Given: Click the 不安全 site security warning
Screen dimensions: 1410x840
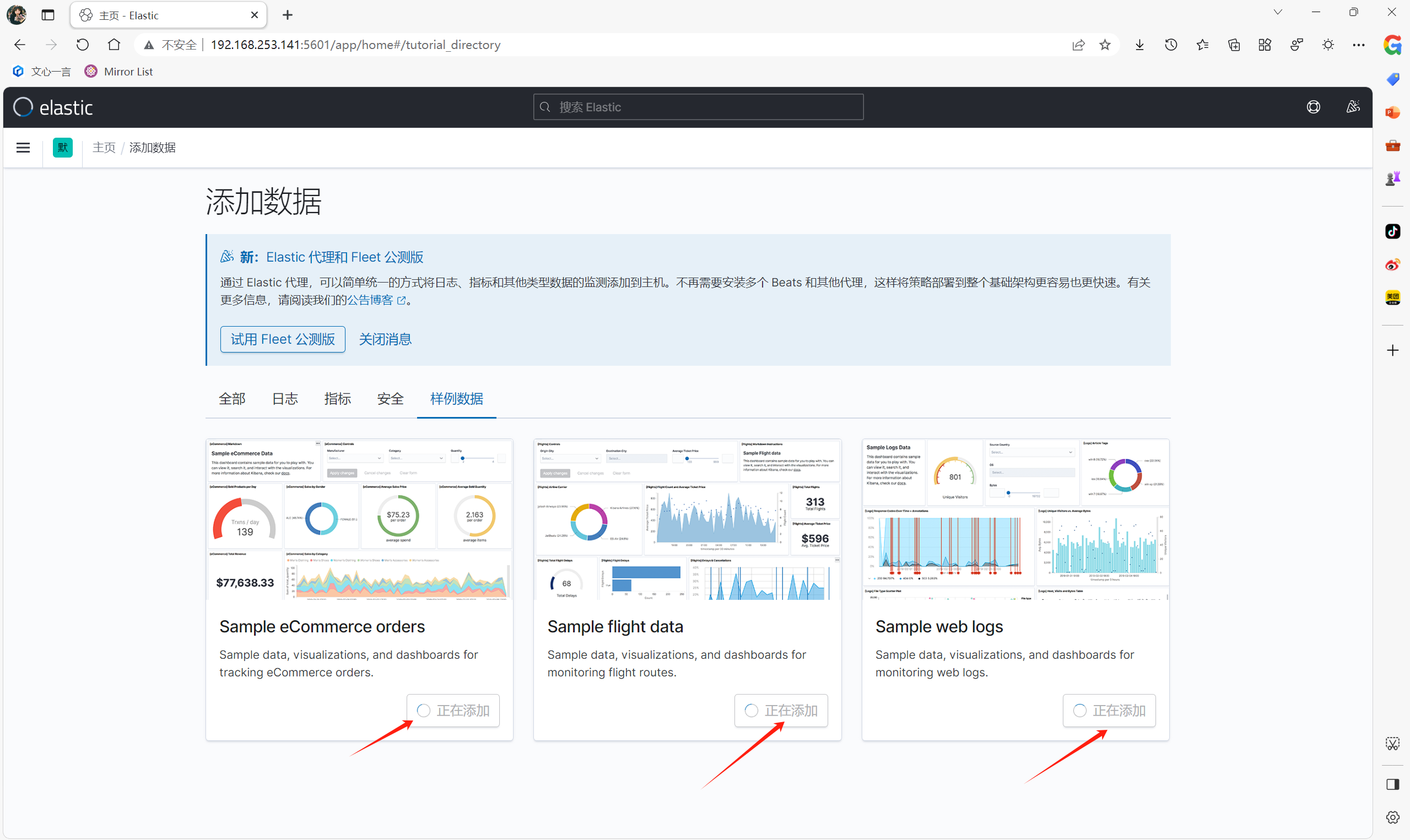Looking at the screenshot, I should pos(171,45).
